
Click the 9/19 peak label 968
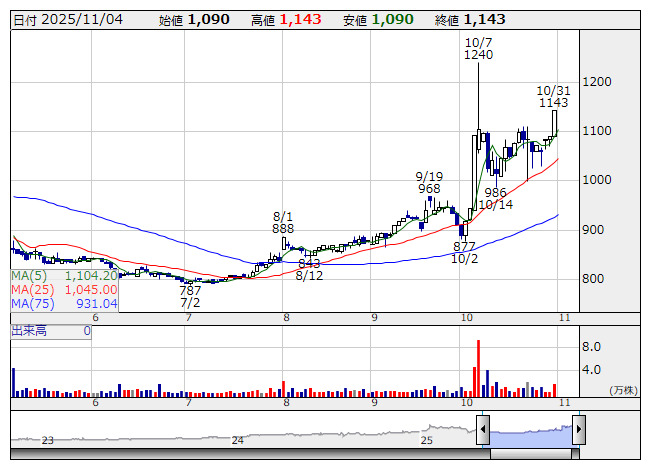[x=429, y=188]
